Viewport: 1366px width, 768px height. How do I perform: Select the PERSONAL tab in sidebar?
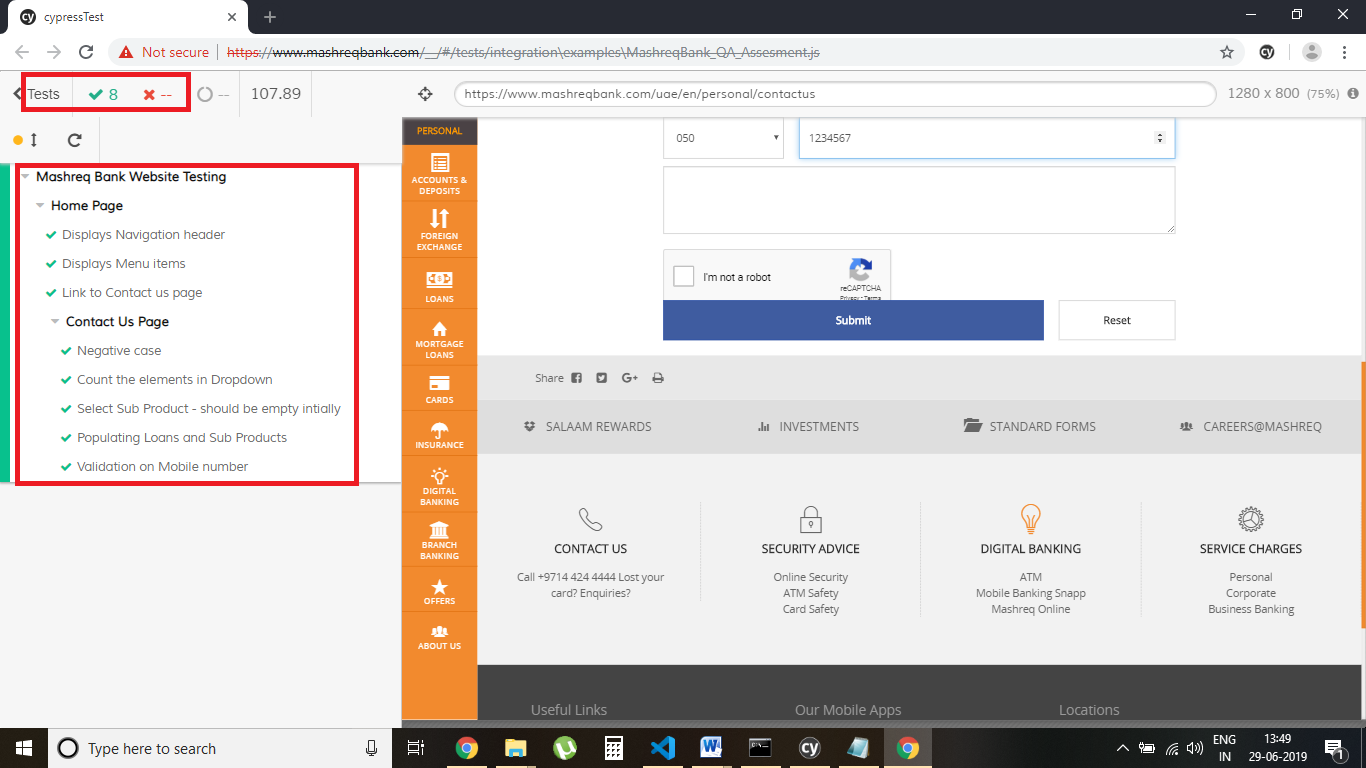pos(439,131)
